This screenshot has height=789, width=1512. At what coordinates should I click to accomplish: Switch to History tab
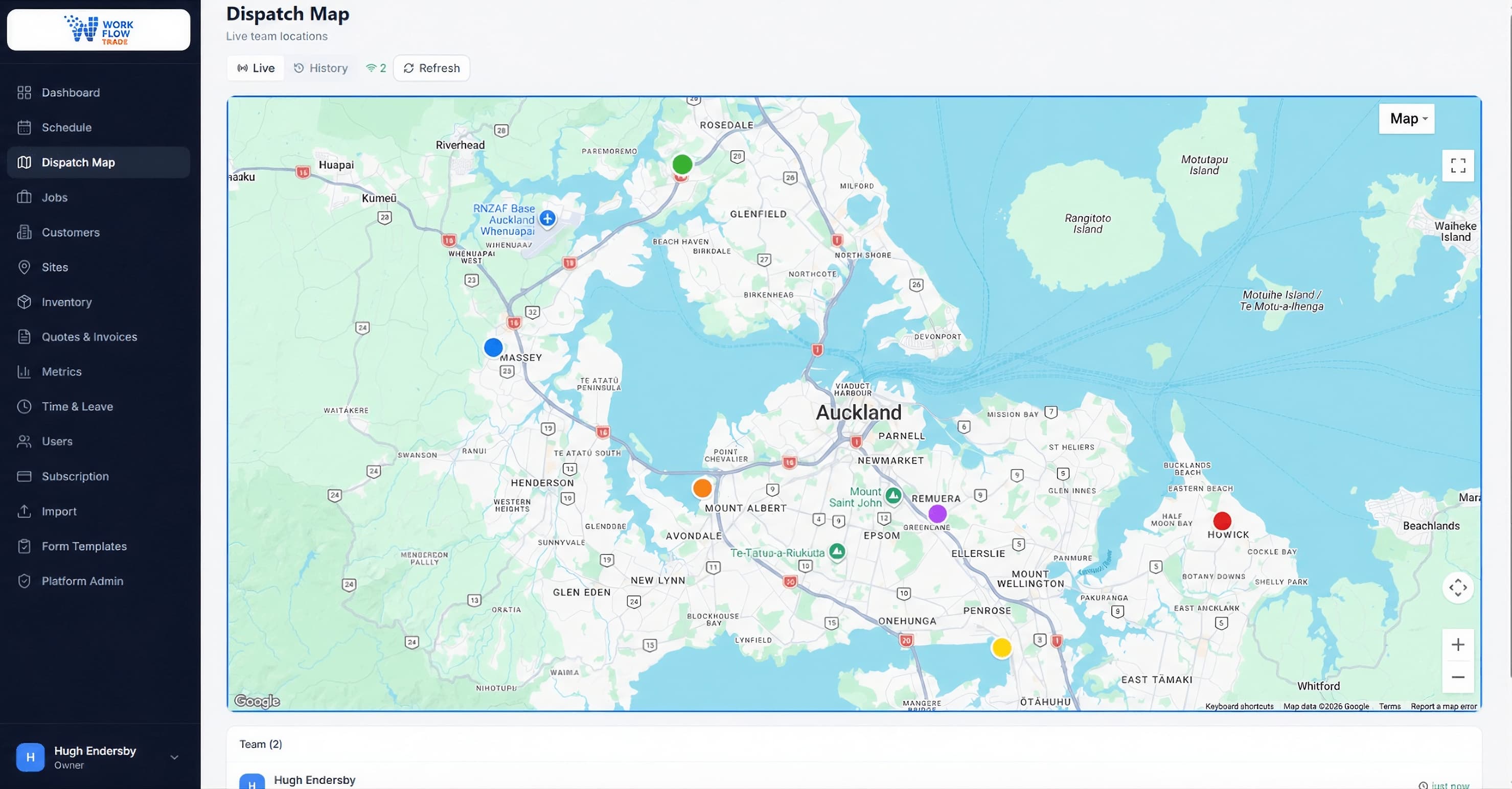320,68
